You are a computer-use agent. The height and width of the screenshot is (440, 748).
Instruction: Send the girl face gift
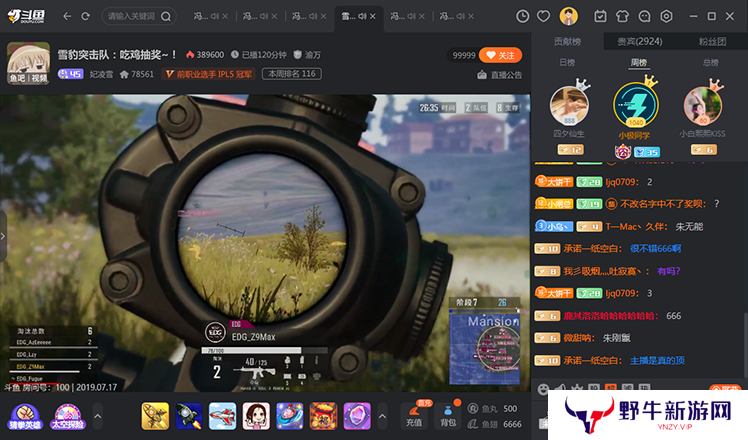256,416
